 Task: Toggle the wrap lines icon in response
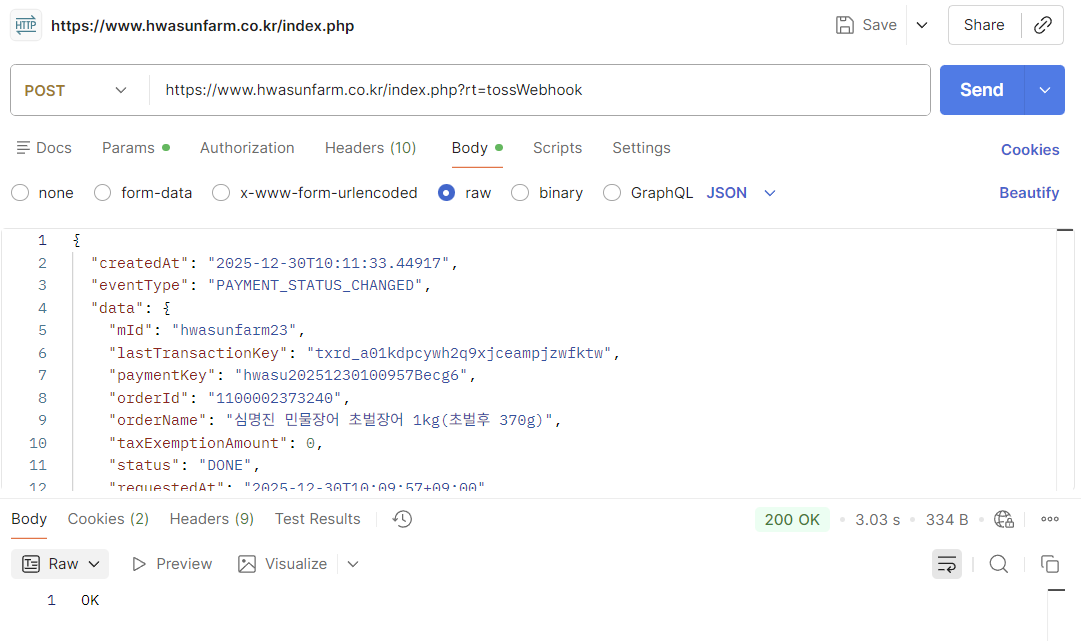946,564
